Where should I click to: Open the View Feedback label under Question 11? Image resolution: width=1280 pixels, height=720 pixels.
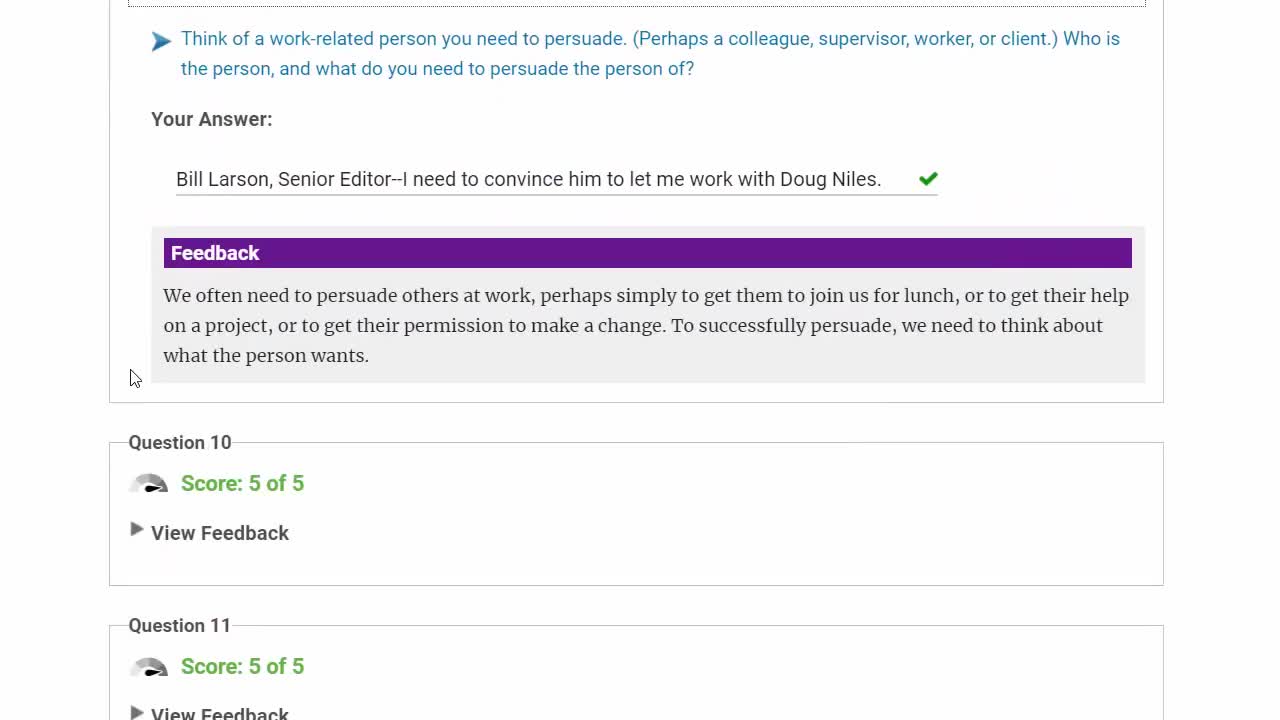click(x=220, y=714)
